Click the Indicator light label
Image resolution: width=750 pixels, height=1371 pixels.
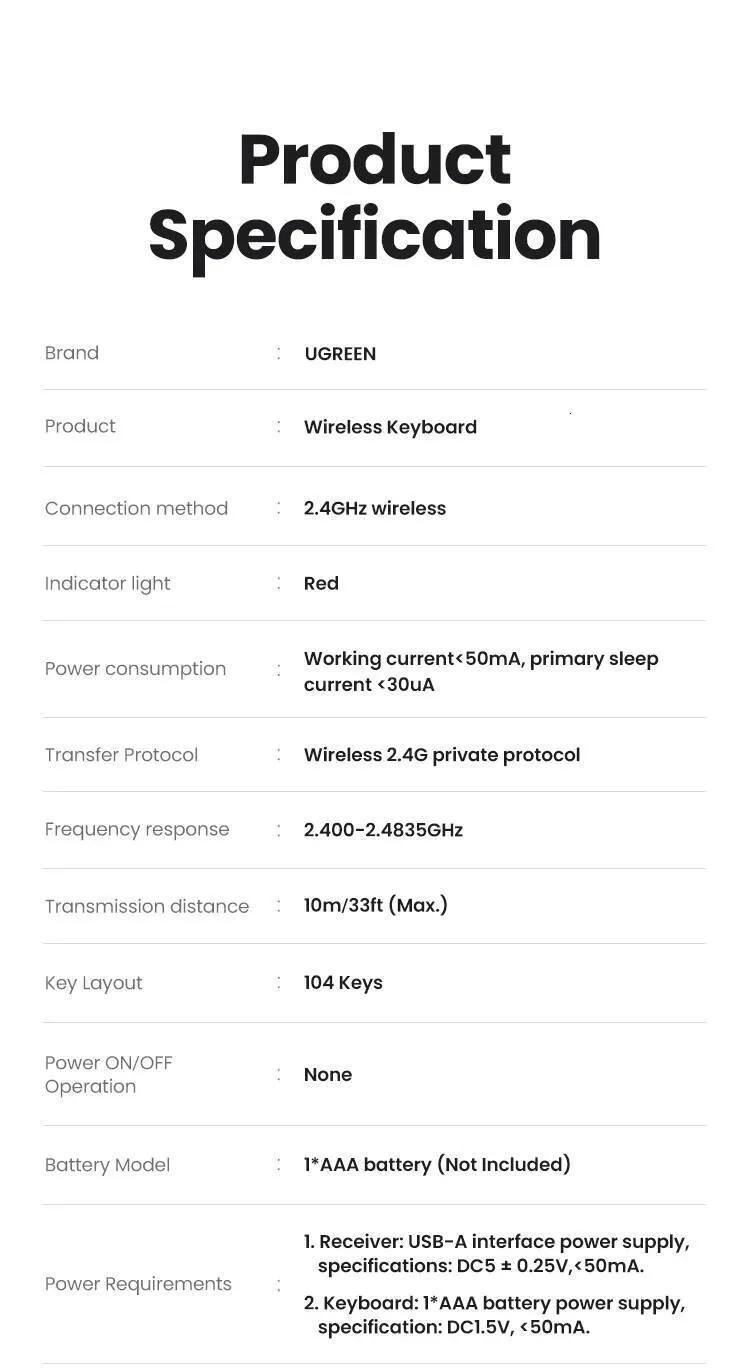coord(107,583)
